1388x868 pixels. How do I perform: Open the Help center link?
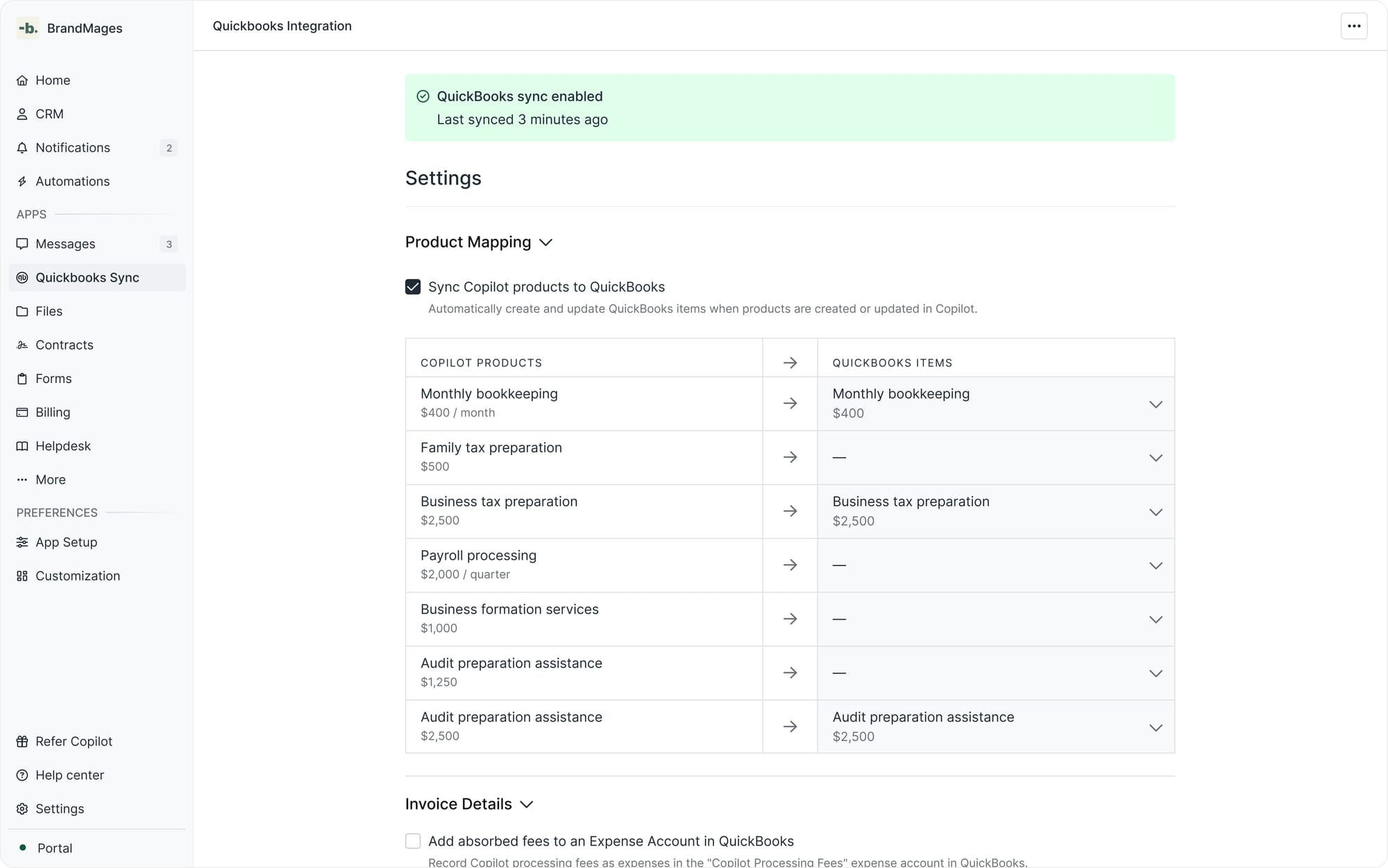[69, 775]
